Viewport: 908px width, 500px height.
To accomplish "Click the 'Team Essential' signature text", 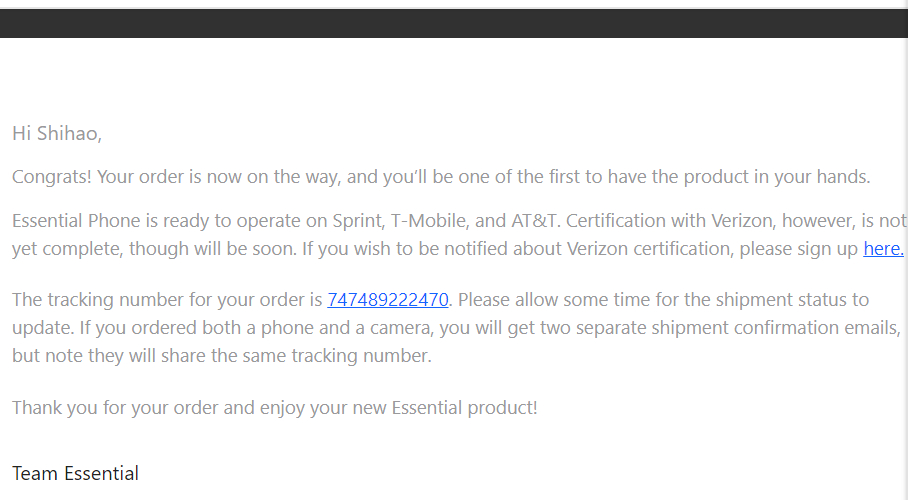I will (x=75, y=473).
